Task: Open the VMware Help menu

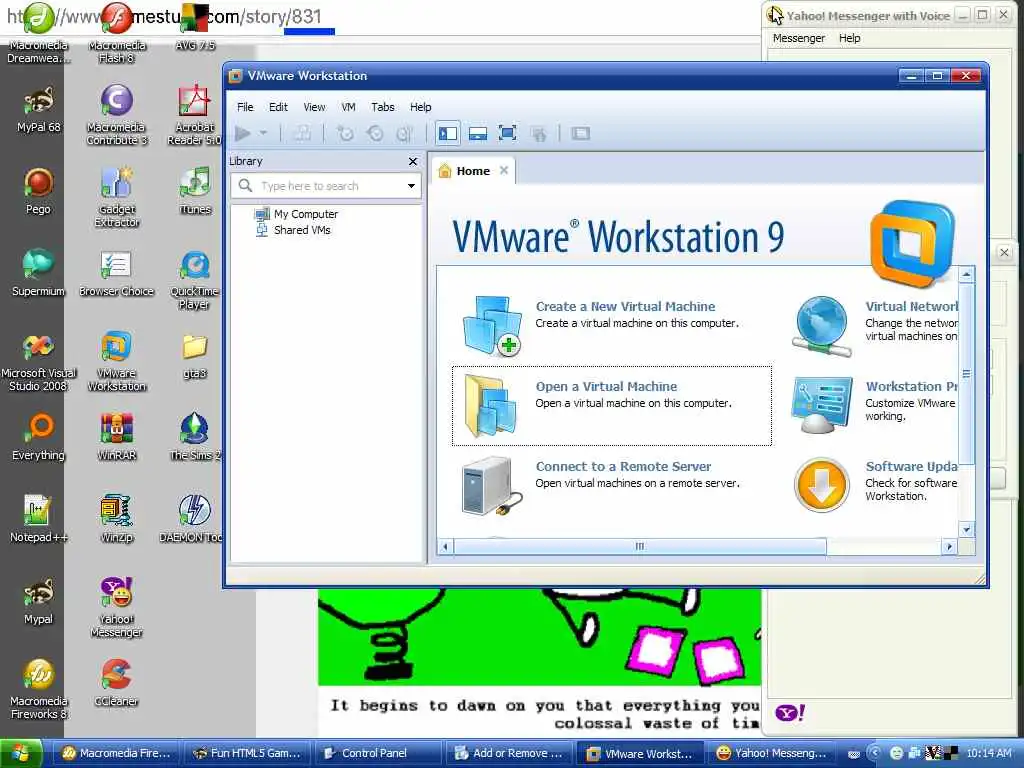Action: coord(421,107)
